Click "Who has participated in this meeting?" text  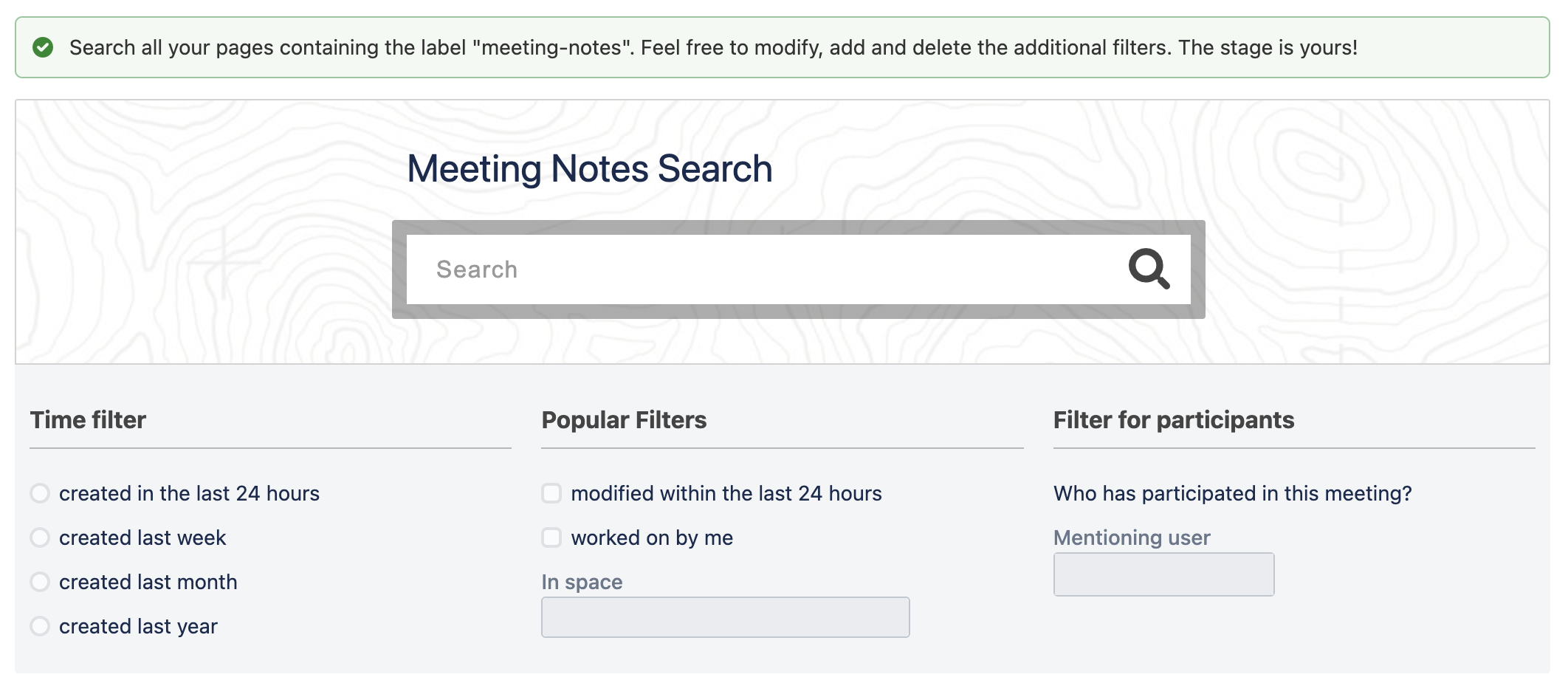(1232, 493)
